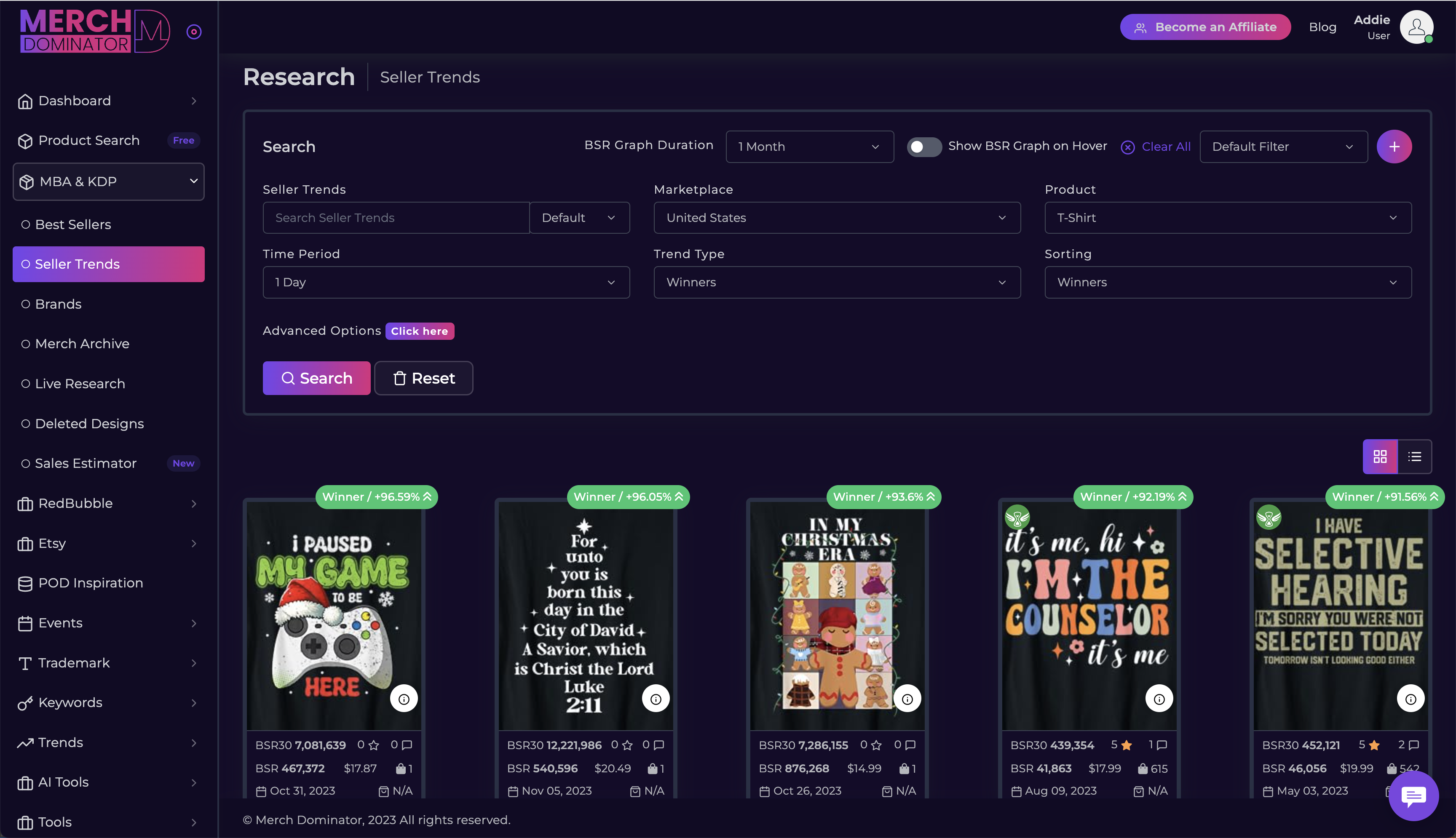Open the Sales Estimator tool
The image size is (1456, 838).
tap(85, 463)
